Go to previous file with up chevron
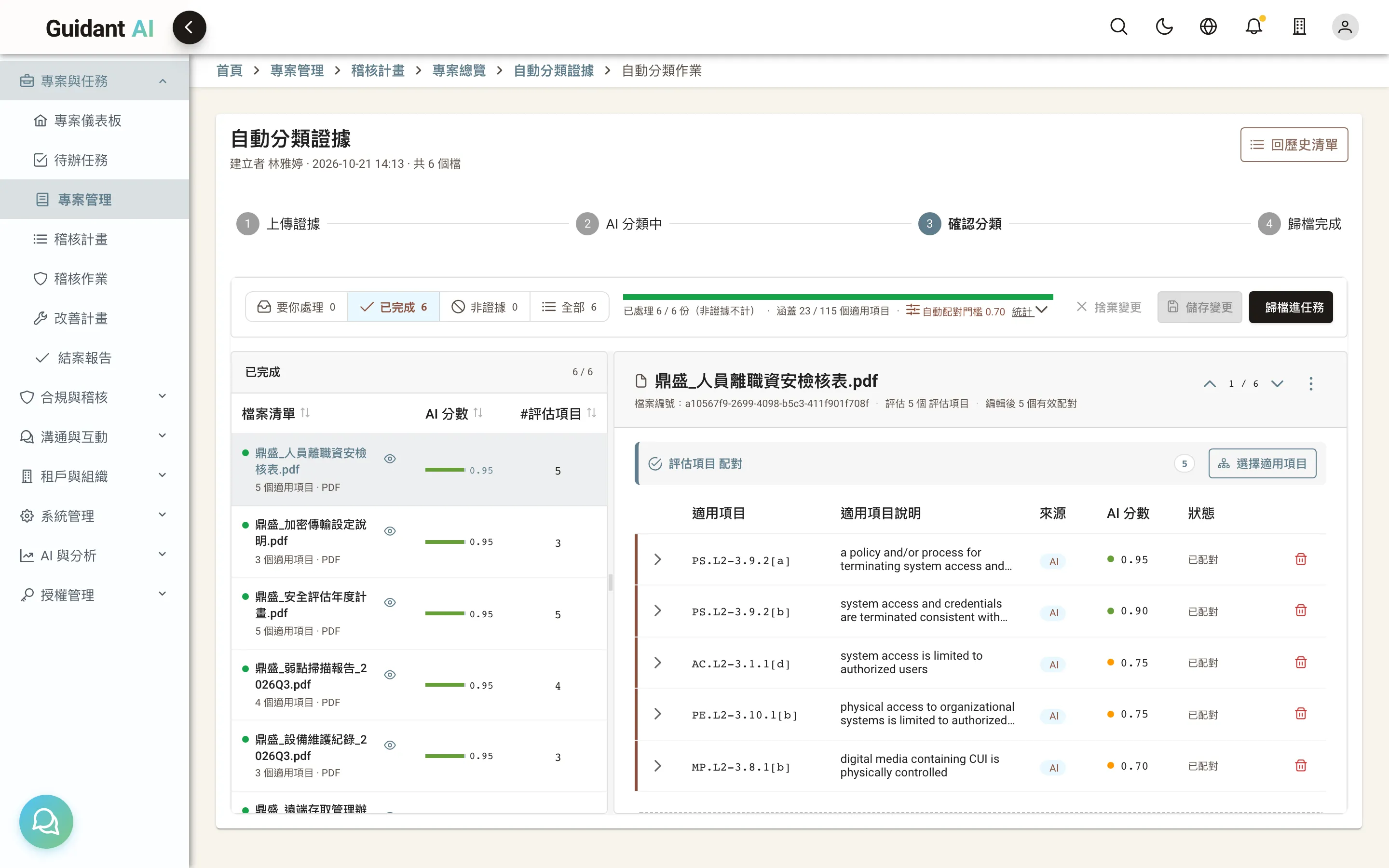Viewport: 1389px width, 868px height. pos(1210,383)
